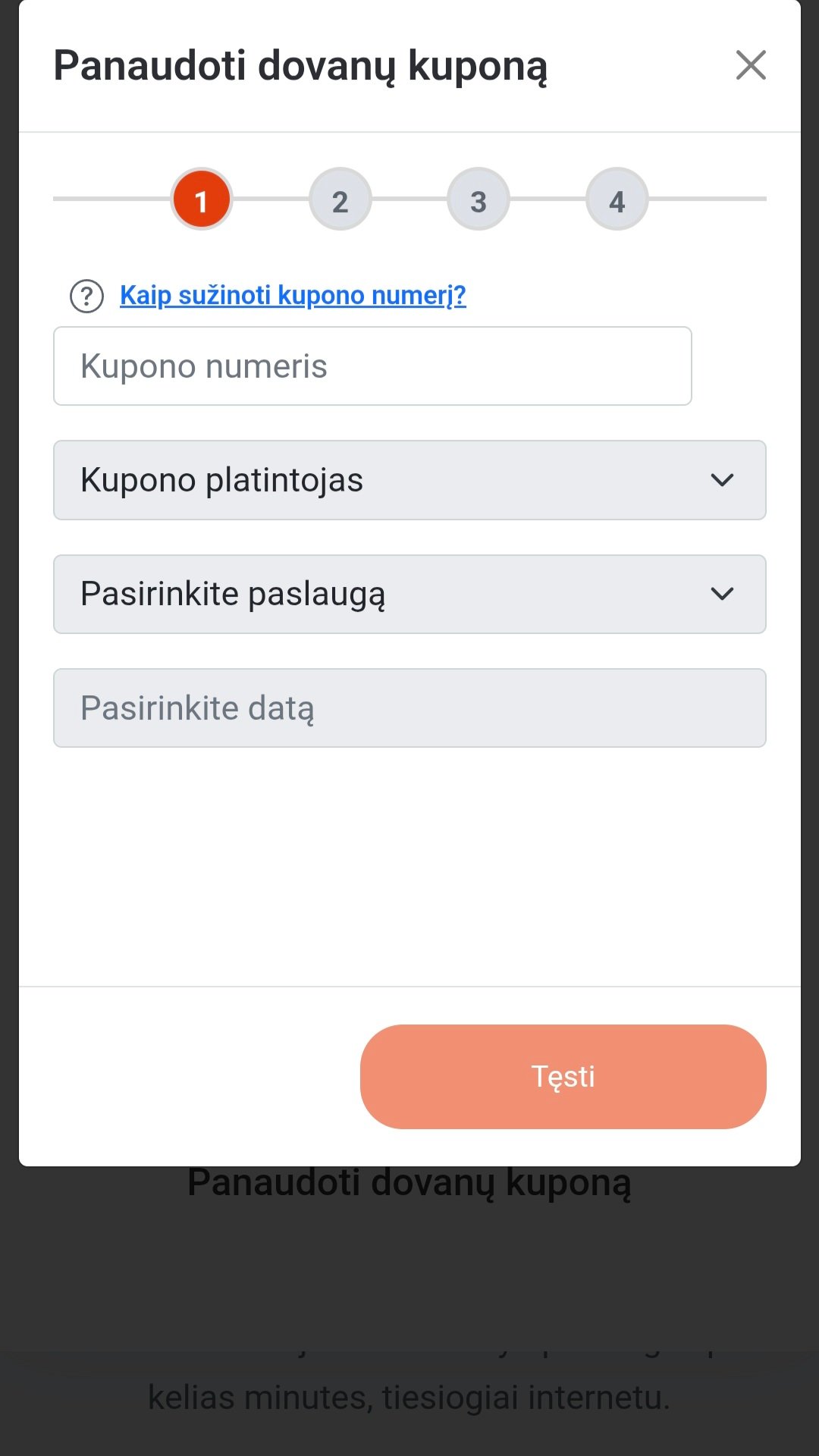Focus the Kupono numeris input field
The image size is (819, 1456).
click(x=372, y=366)
